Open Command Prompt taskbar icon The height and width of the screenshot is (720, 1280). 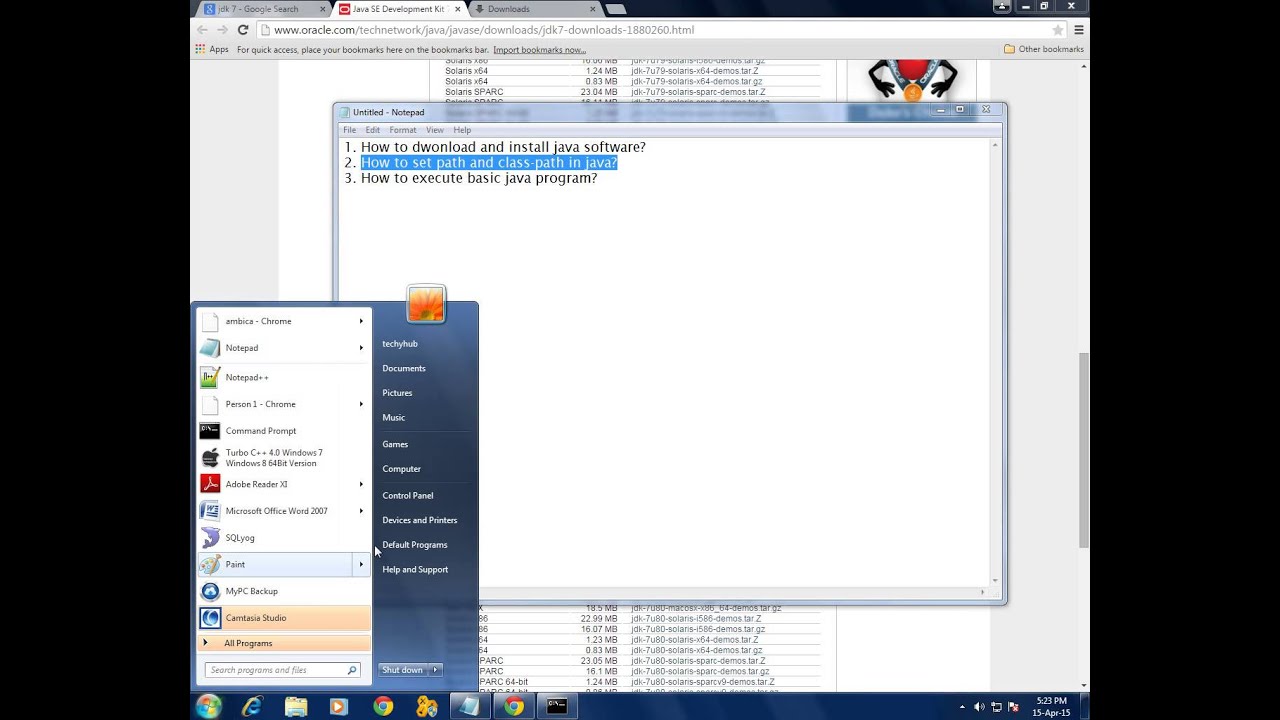557,706
